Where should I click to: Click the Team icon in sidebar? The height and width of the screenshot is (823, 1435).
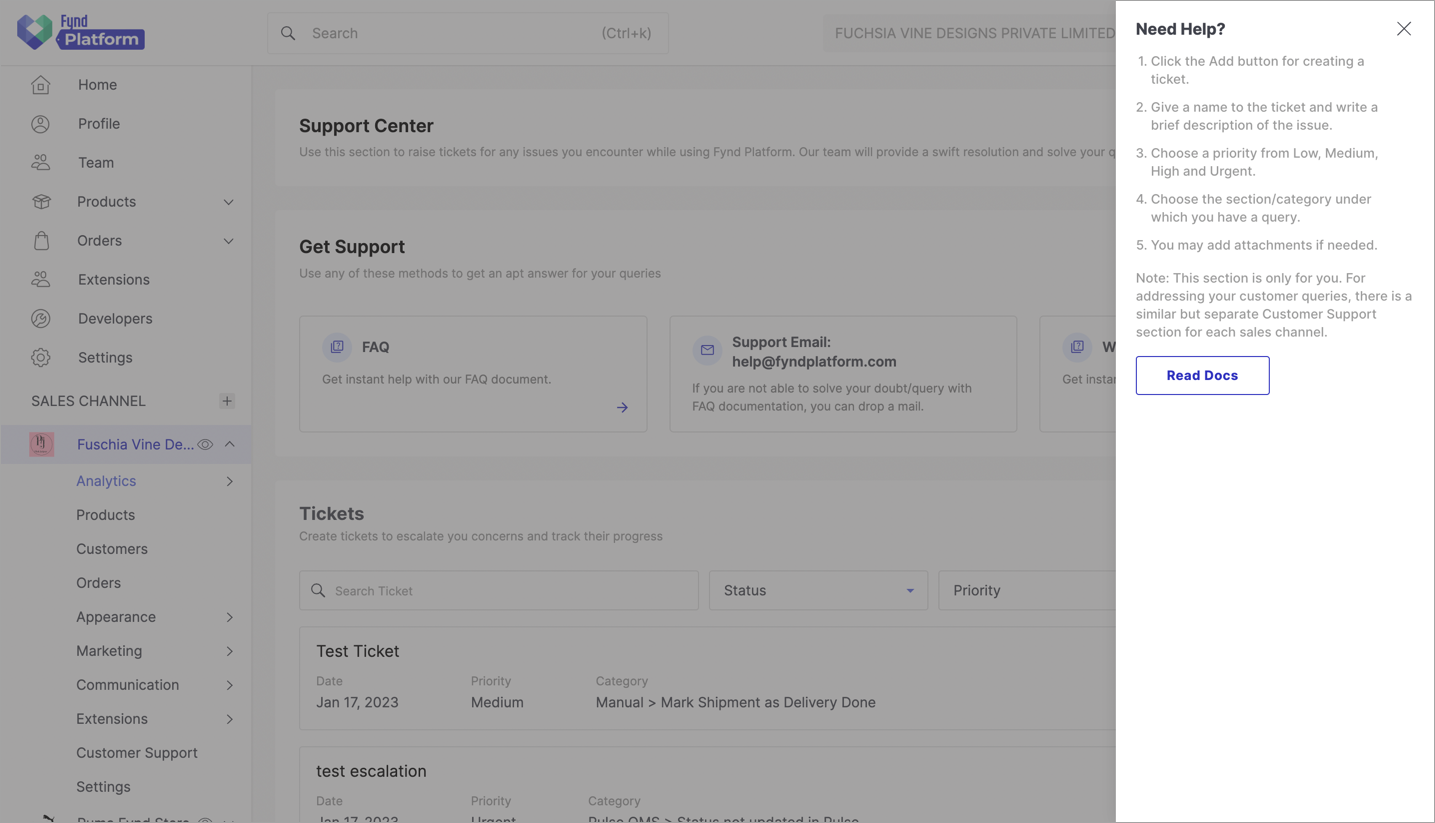(x=41, y=163)
